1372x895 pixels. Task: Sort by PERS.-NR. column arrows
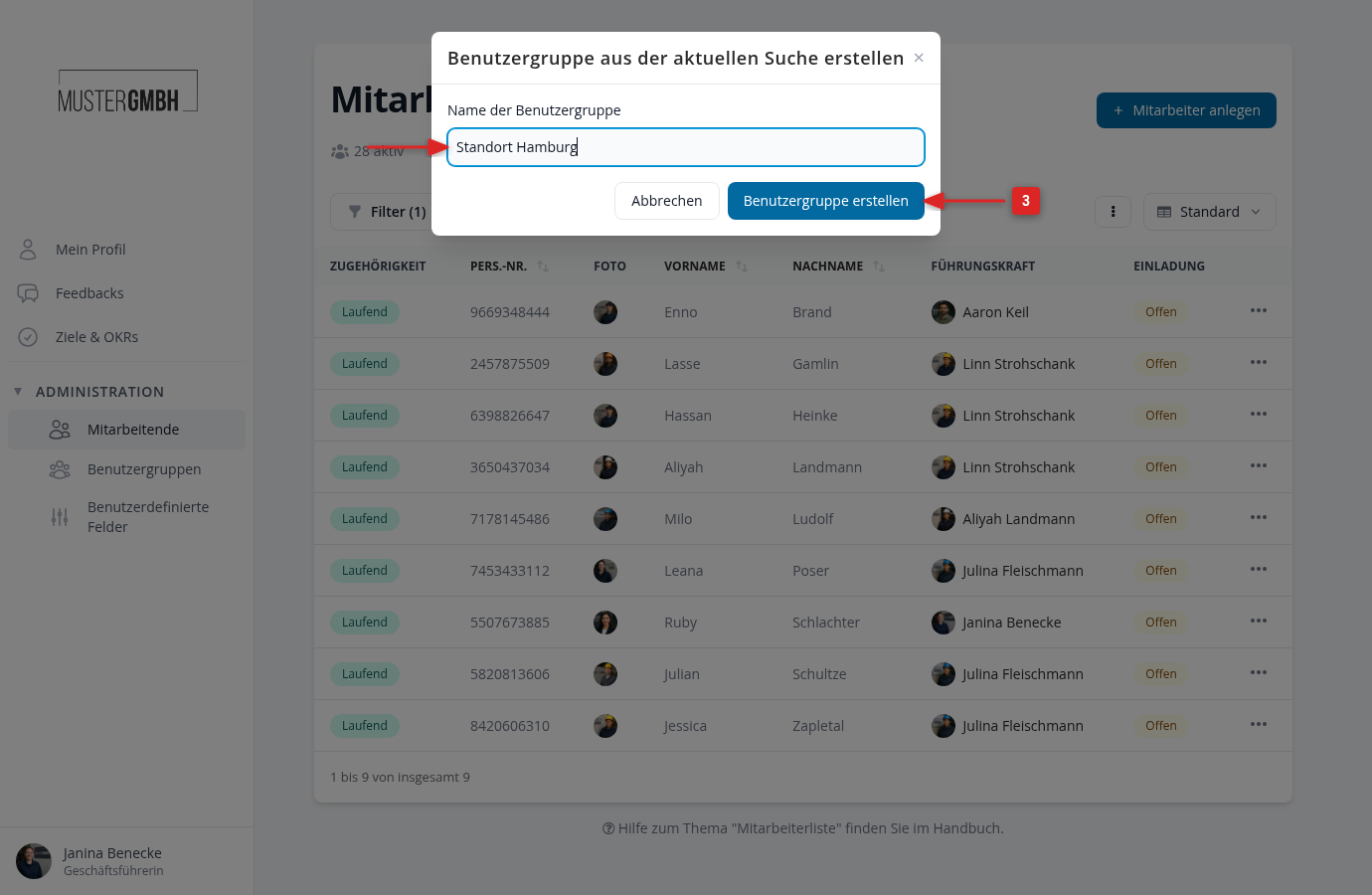(543, 267)
